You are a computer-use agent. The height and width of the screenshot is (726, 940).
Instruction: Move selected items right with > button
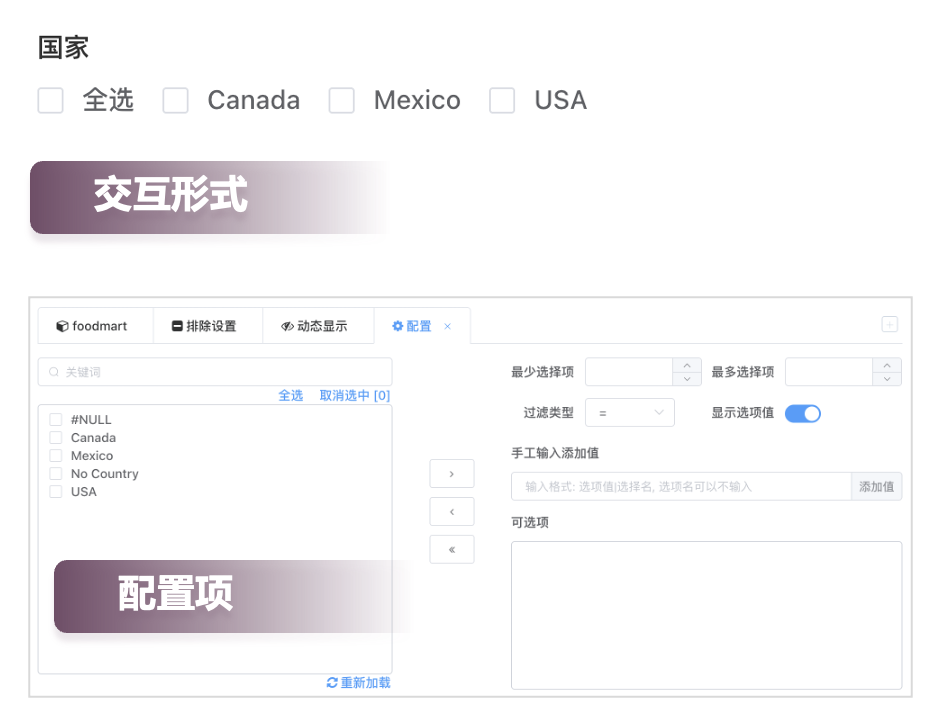pyautogui.click(x=452, y=474)
